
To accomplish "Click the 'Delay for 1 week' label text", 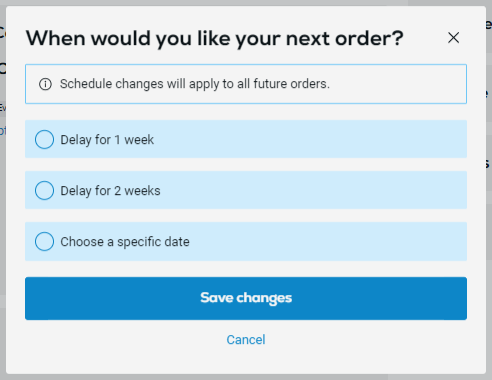I will [107, 140].
